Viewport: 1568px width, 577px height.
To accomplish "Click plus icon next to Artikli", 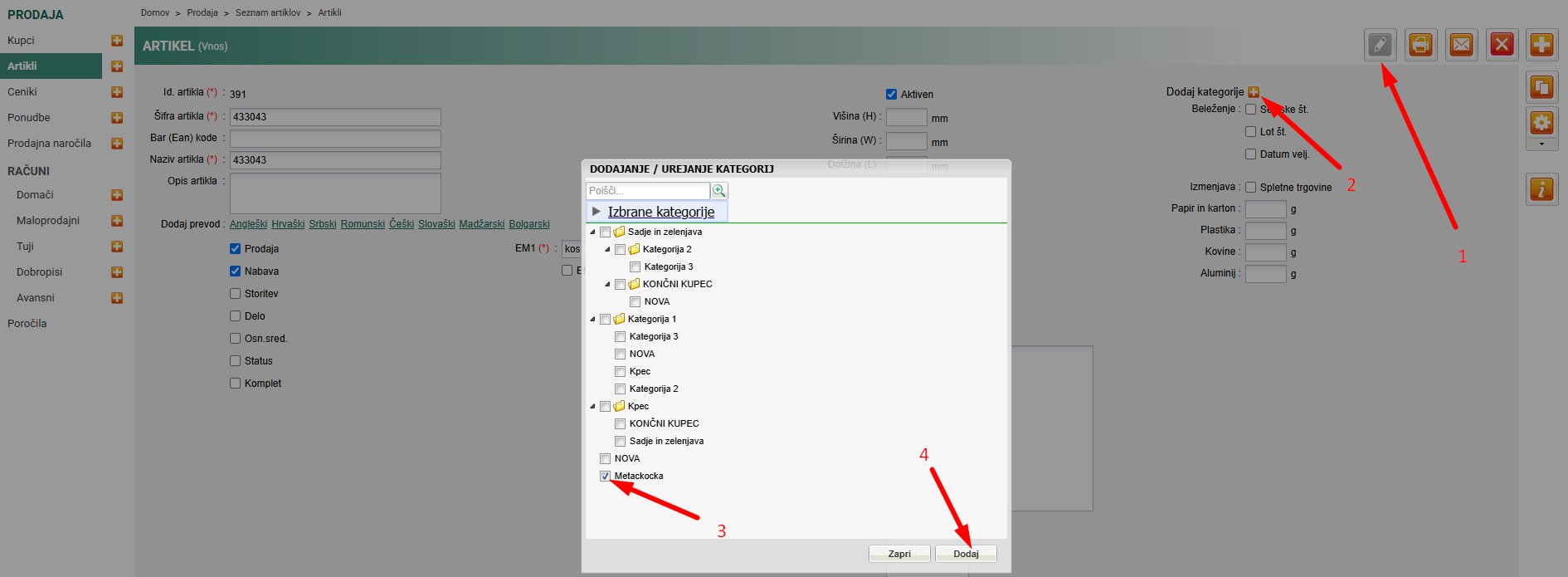I will click(x=117, y=66).
